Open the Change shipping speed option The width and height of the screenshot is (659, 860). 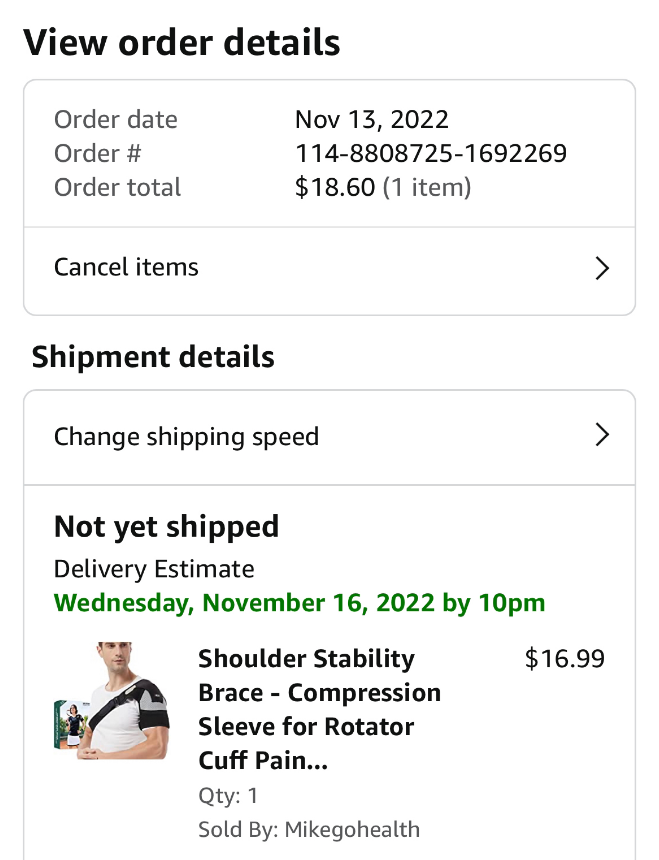pos(187,437)
